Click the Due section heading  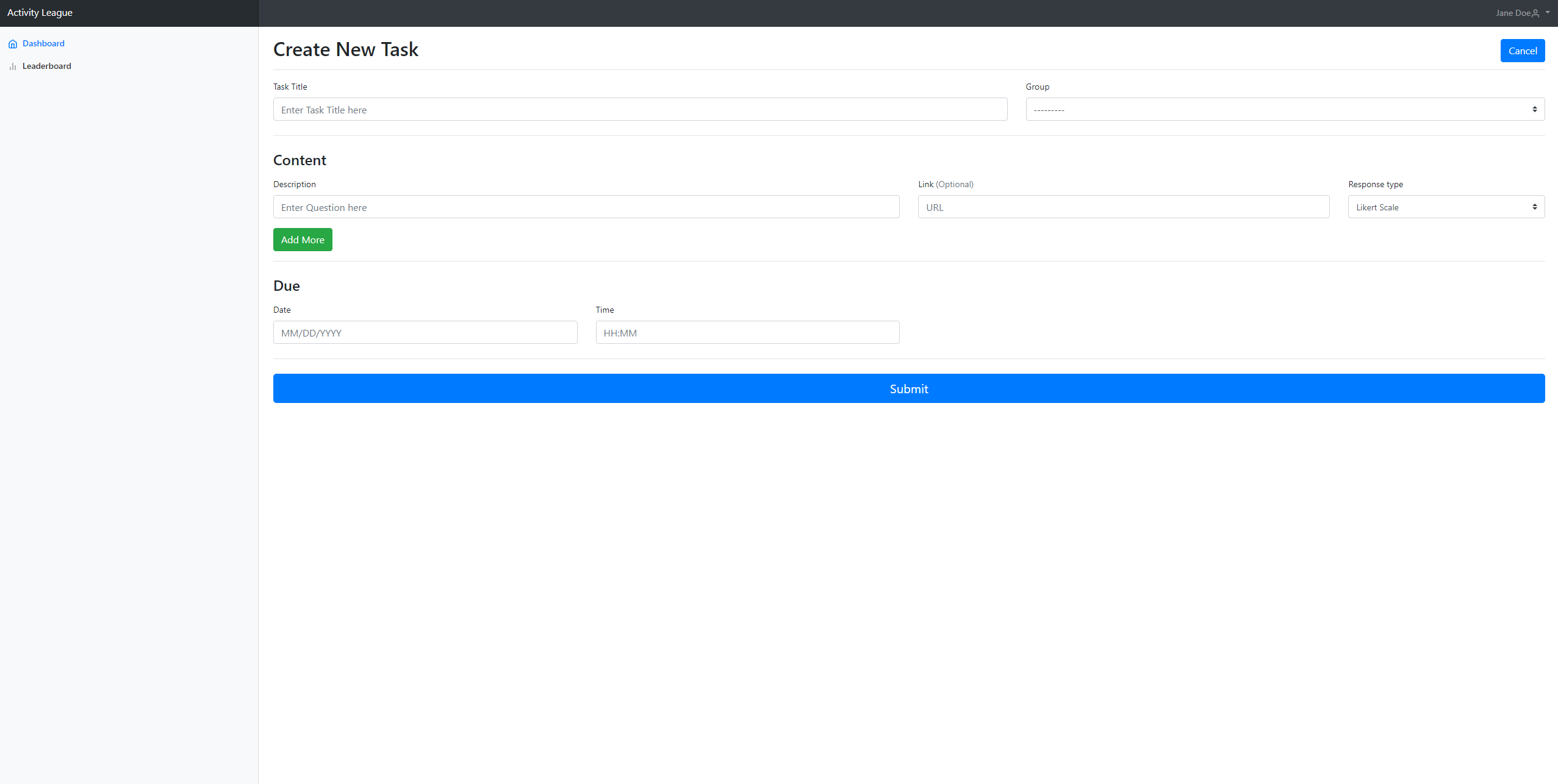click(286, 285)
